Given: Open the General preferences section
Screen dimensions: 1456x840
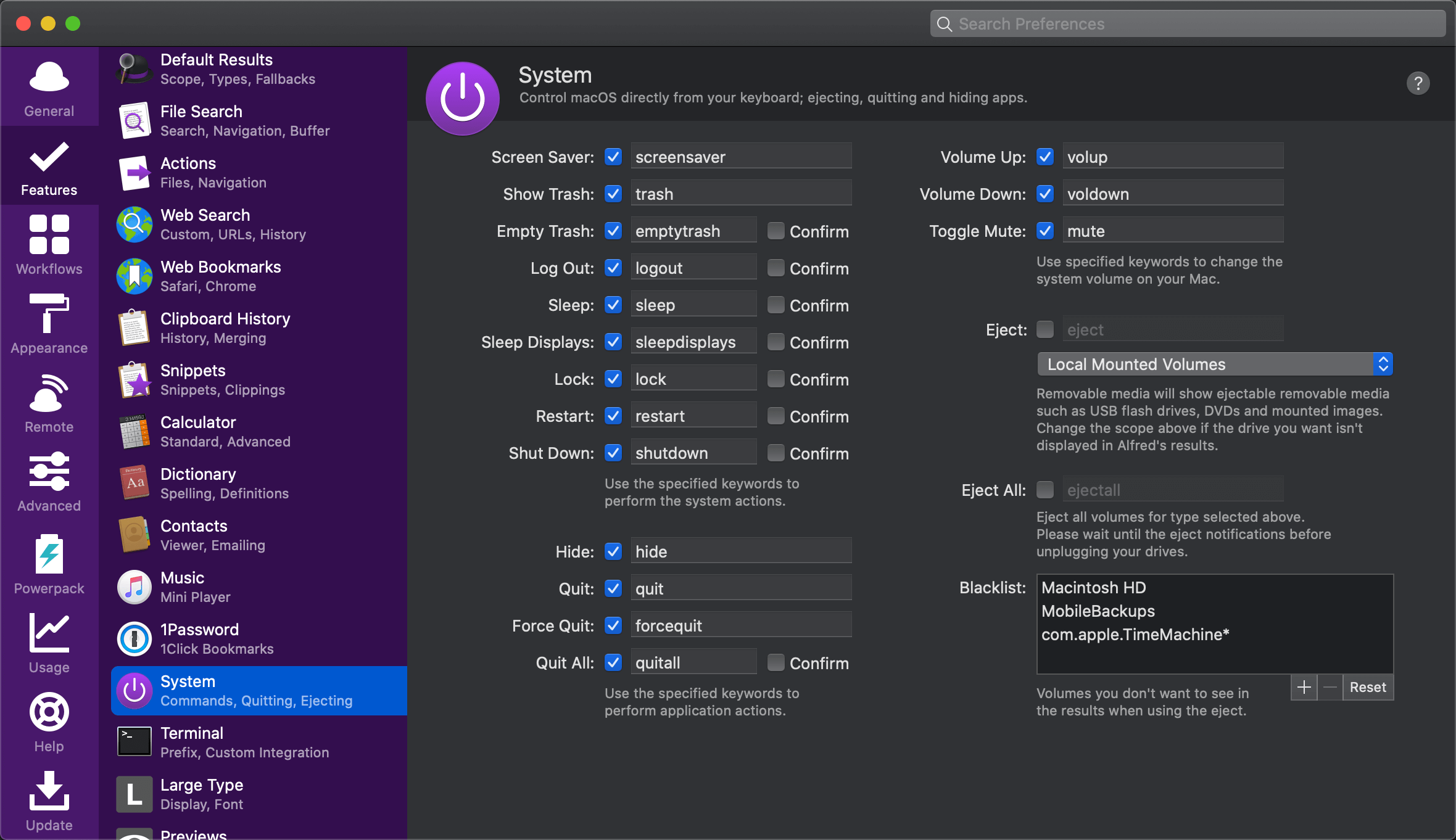Looking at the screenshot, I should pos(49,88).
